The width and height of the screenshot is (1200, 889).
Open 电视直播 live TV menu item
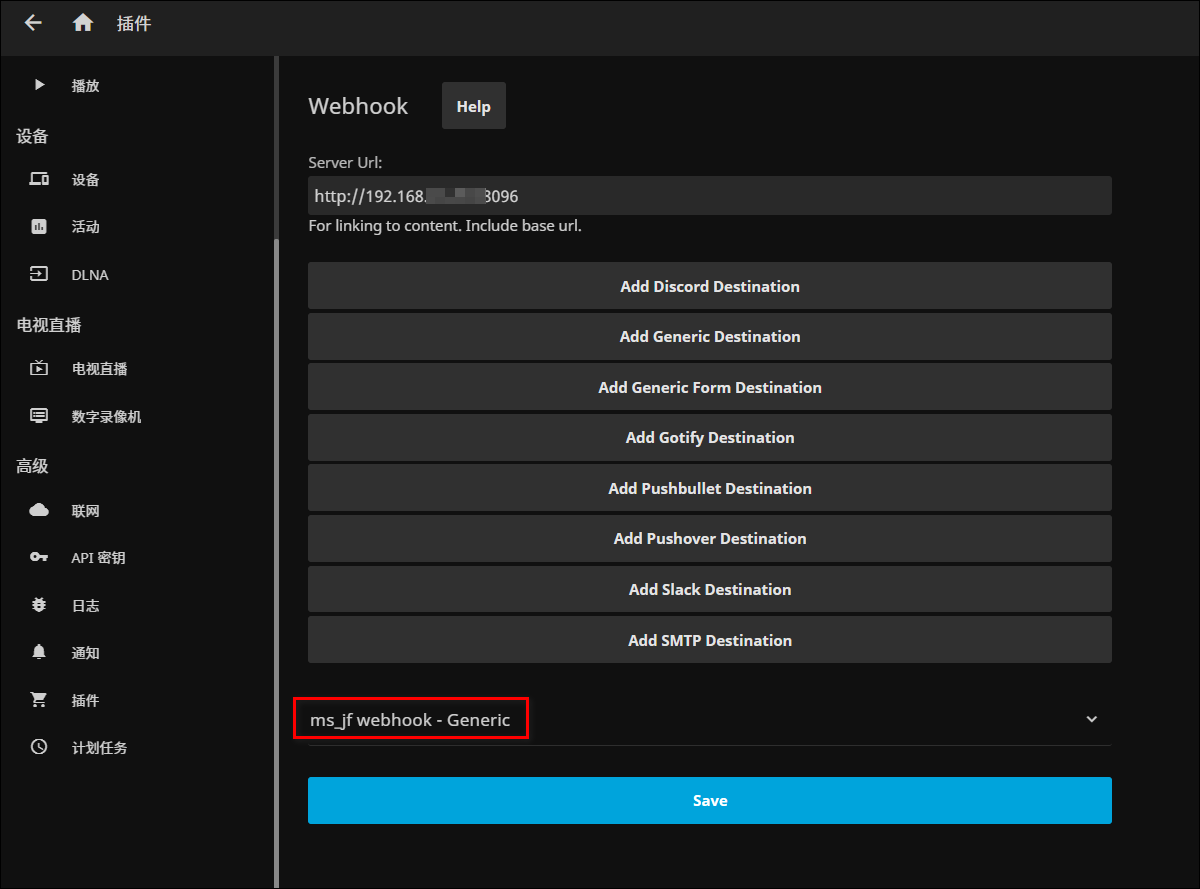[99, 369]
